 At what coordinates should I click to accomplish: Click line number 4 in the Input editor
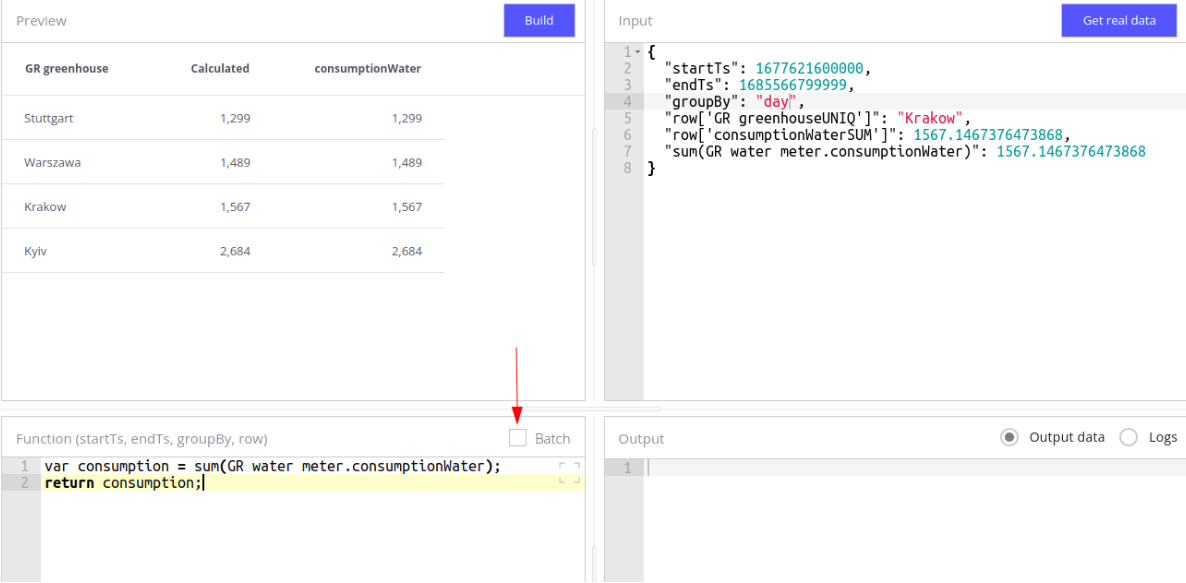coord(627,100)
